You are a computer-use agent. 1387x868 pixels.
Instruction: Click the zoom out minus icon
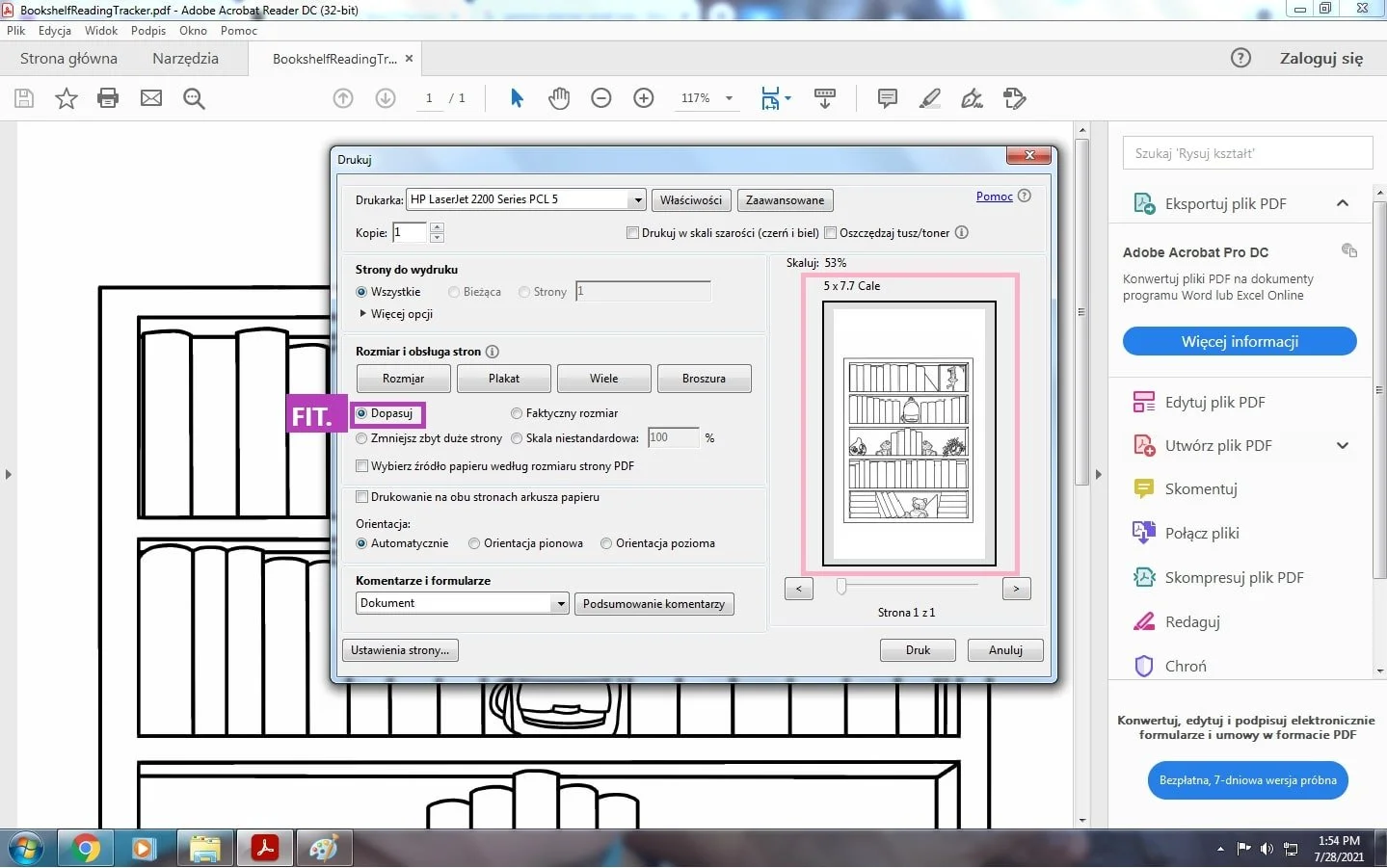coord(601,98)
